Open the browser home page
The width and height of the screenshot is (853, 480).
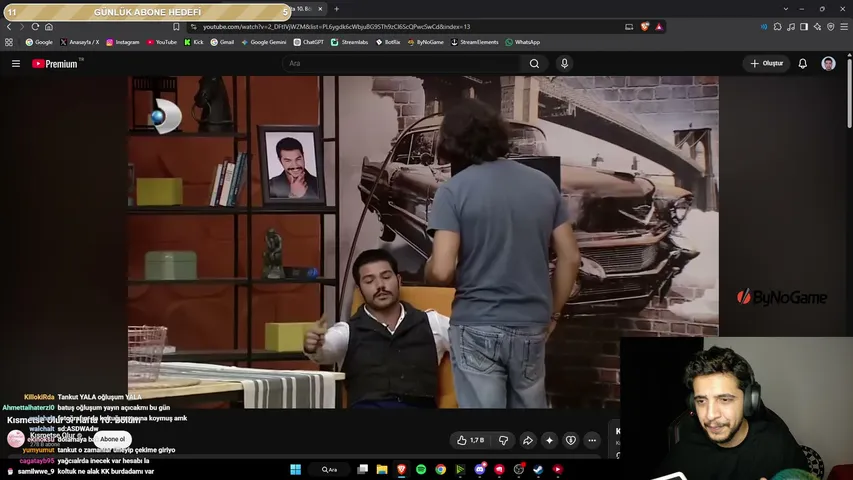click(49, 27)
